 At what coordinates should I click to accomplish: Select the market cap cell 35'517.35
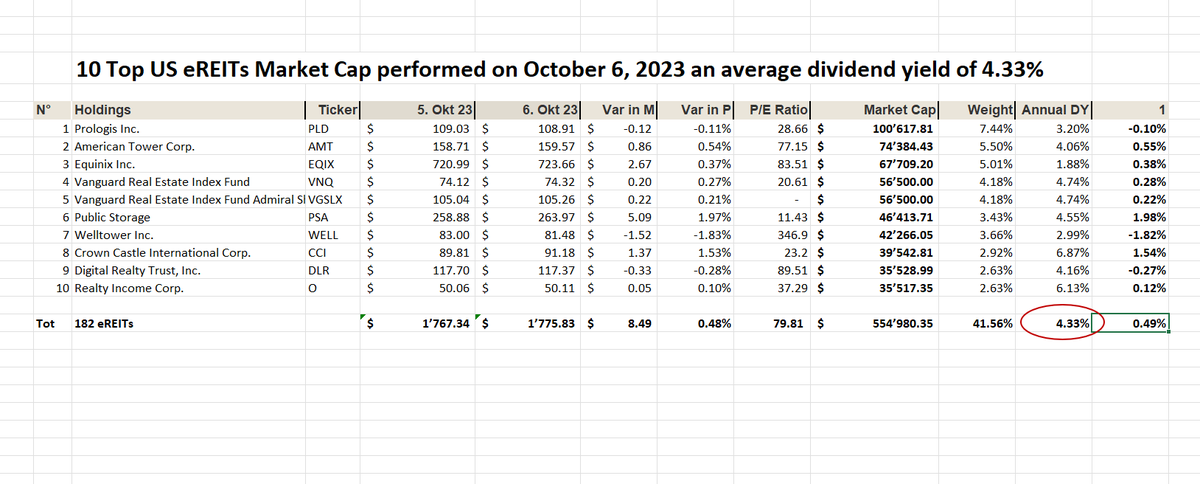[904, 288]
